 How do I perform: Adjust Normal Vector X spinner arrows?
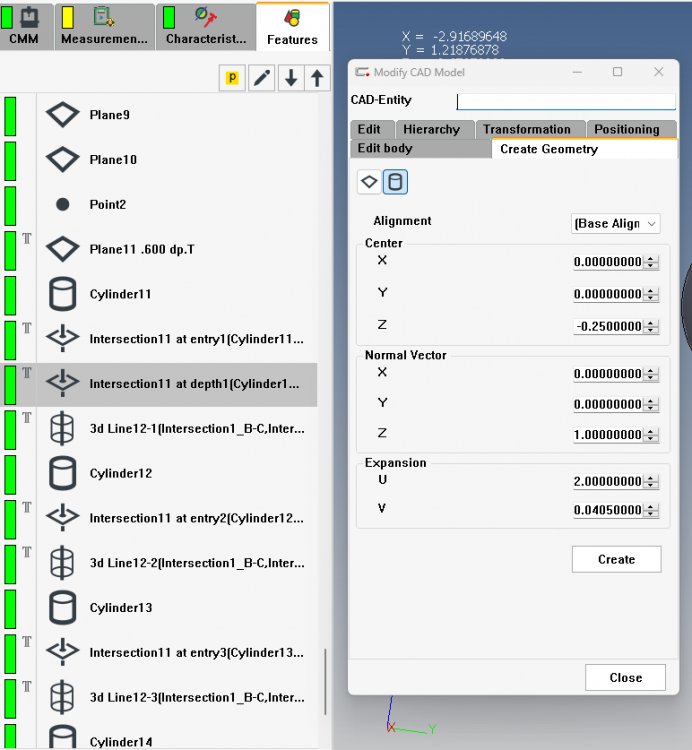(651, 374)
